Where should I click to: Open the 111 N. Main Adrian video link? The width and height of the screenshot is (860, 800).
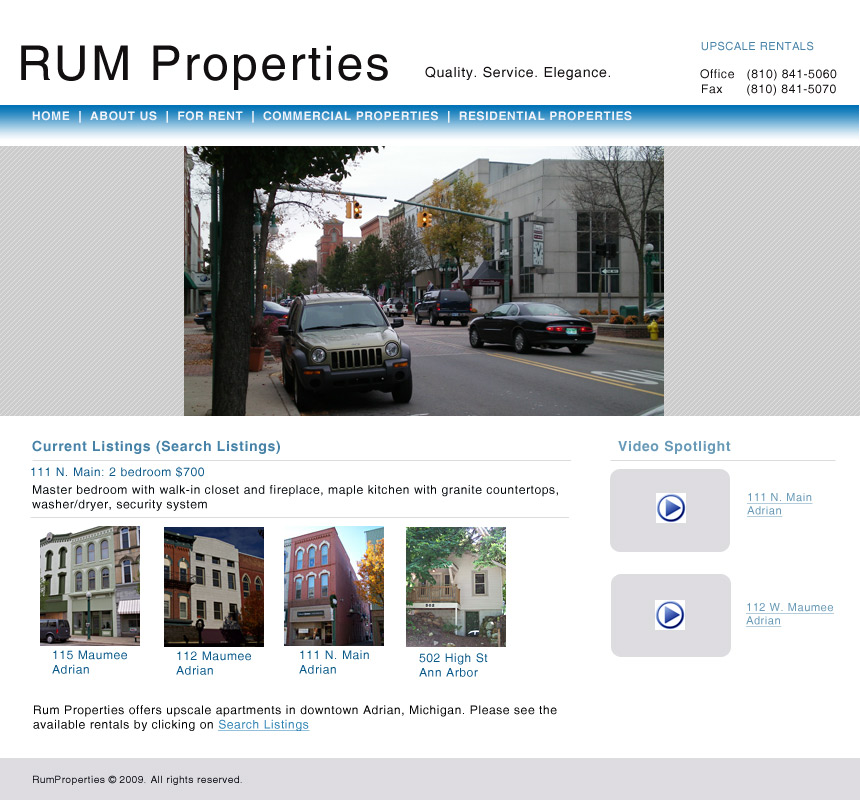(x=779, y=504)
